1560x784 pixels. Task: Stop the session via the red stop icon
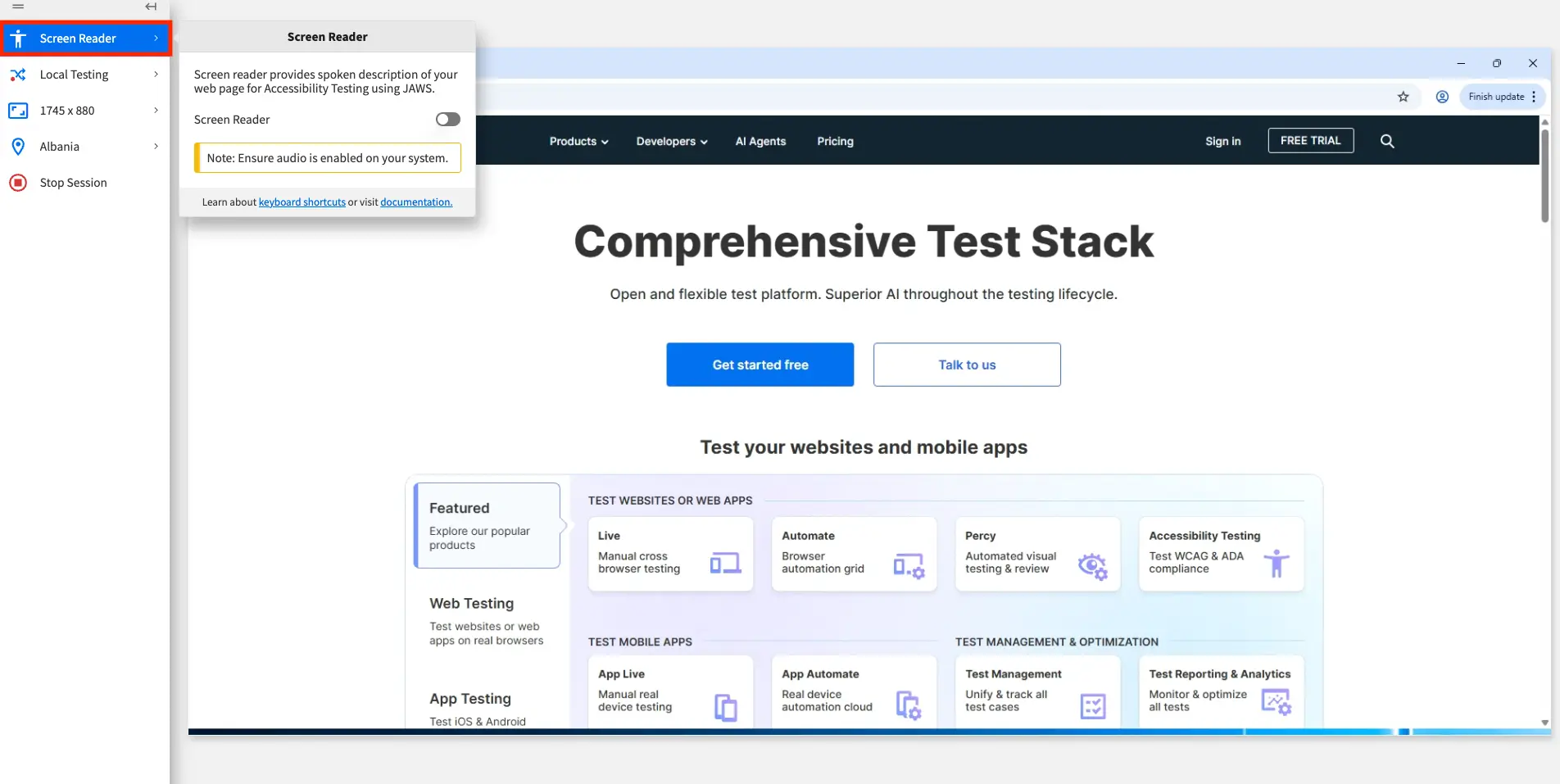tap(18, 183)
